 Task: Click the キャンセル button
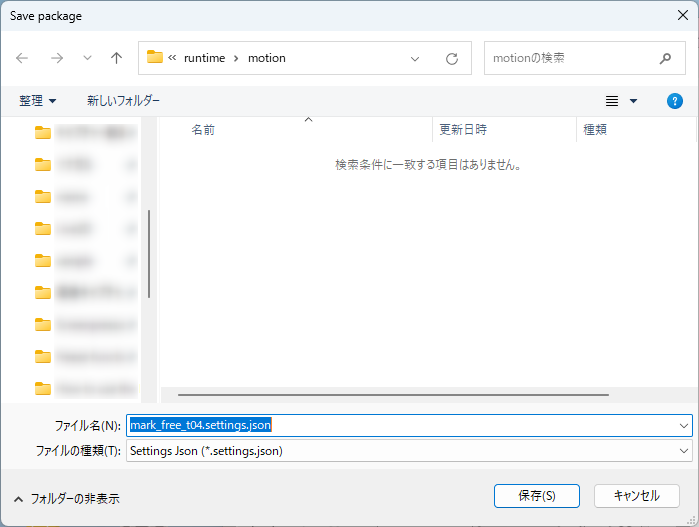coord(636,495)
